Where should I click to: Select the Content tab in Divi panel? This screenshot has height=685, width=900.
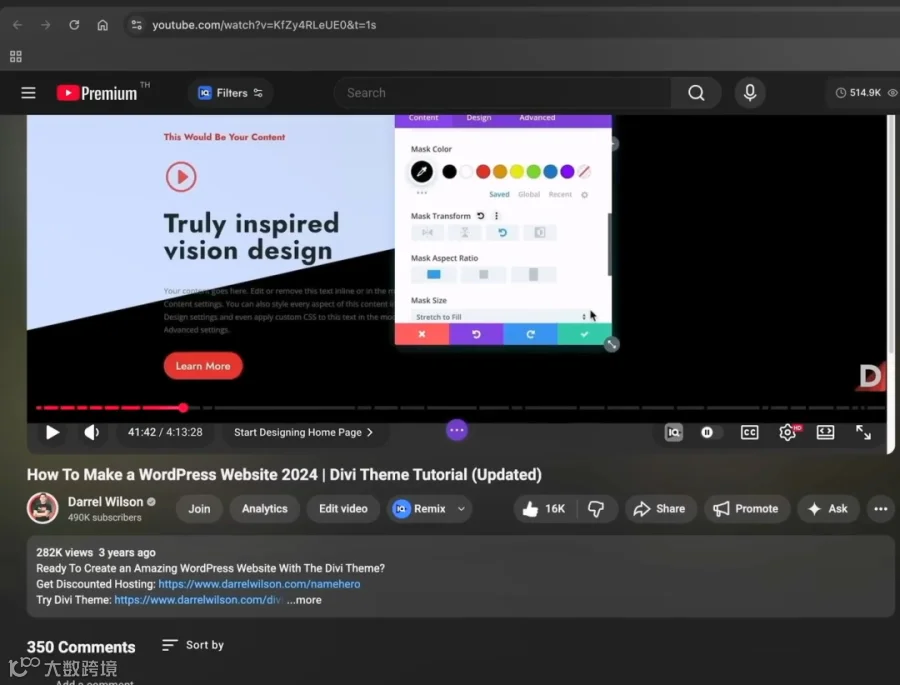point(424,118)
